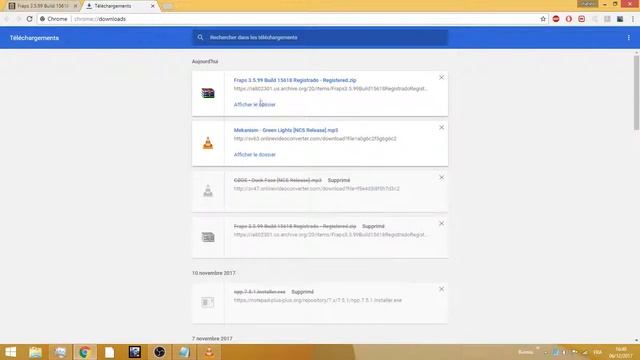
Task: Click the greyed VLC icon of deleted mp3
Action: point(208,191)
